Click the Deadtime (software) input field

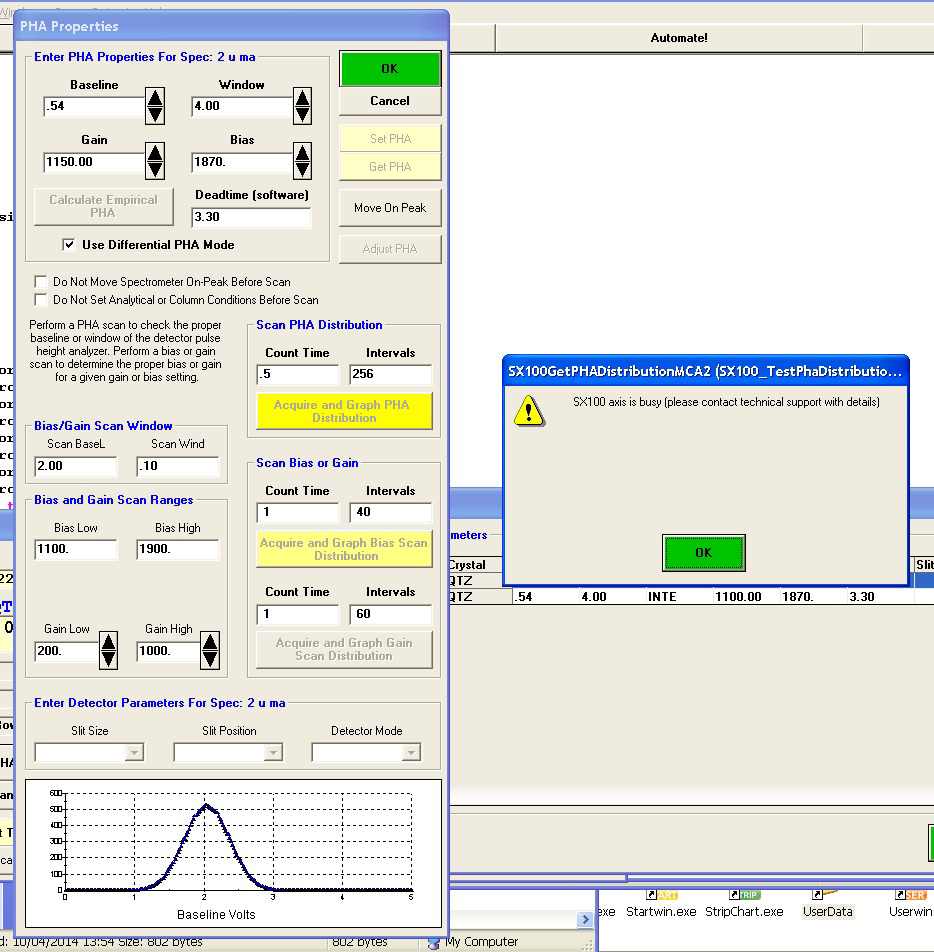click(251, 217)
